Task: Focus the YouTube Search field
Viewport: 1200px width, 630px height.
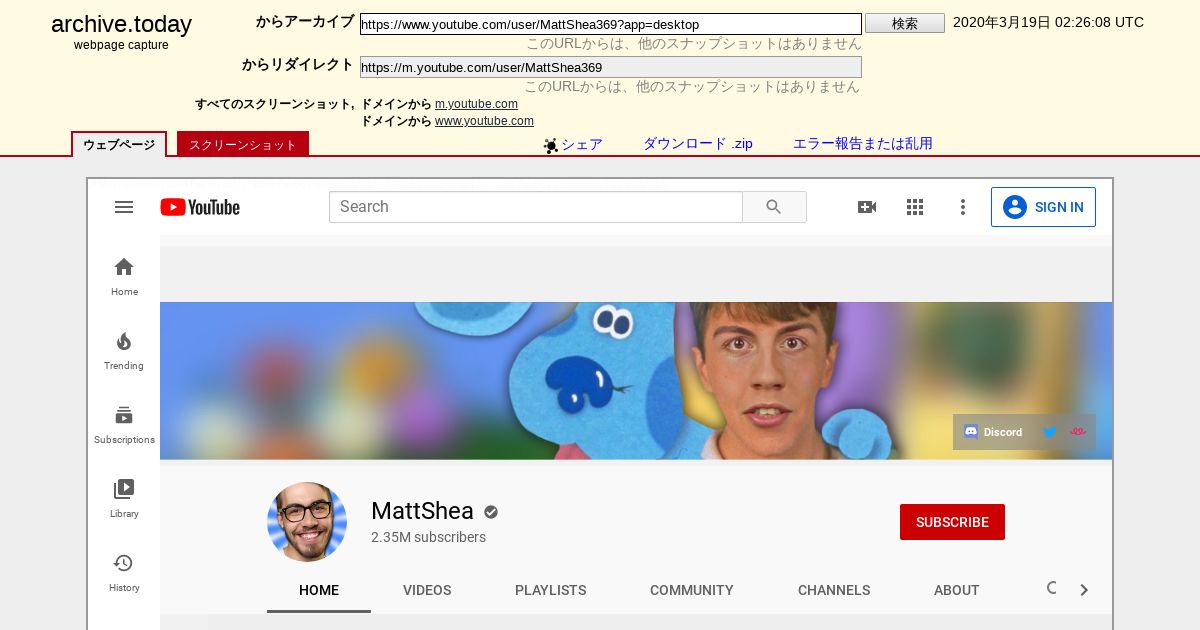Action: tap(536, 207)
